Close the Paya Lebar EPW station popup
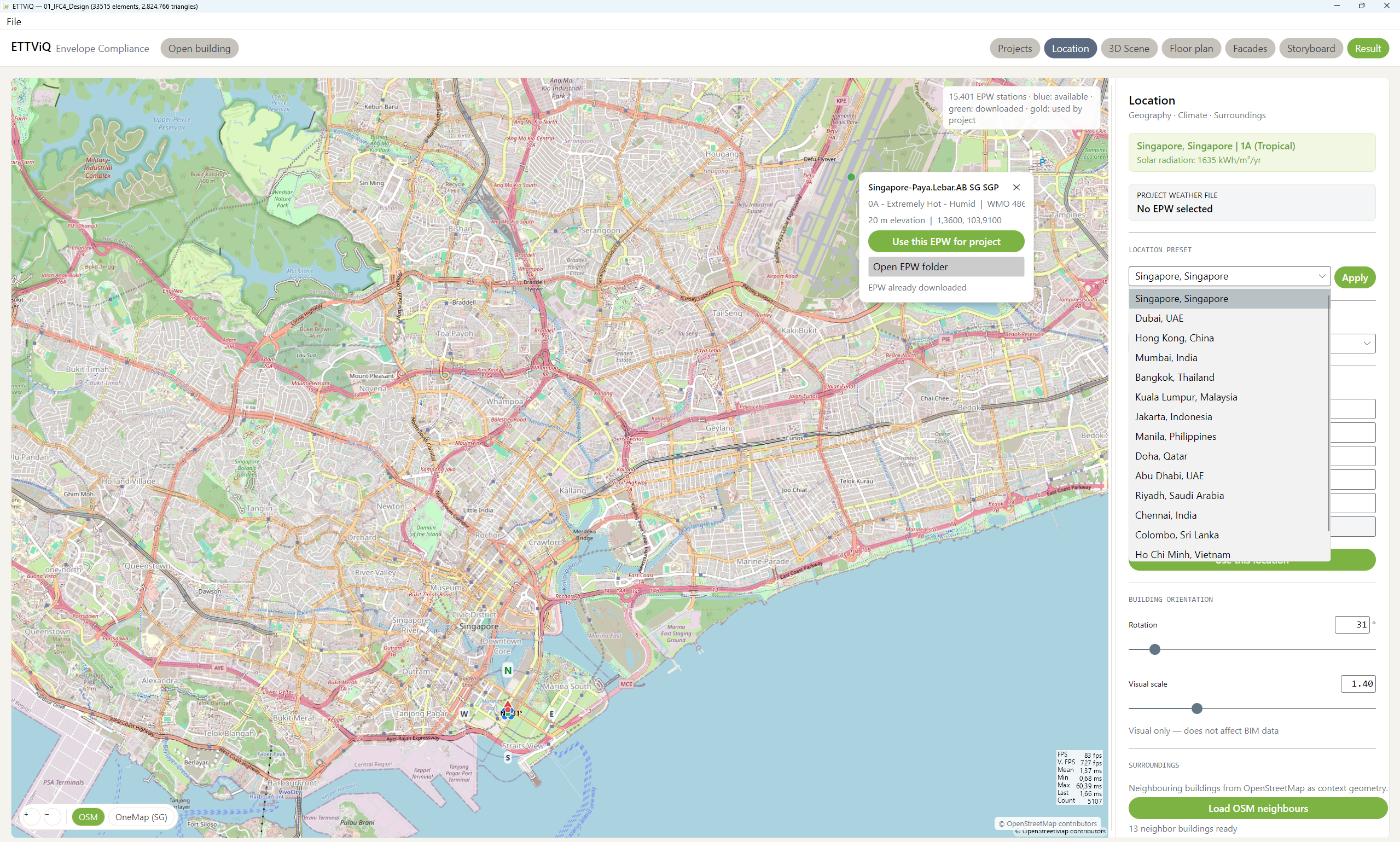 1016,187
